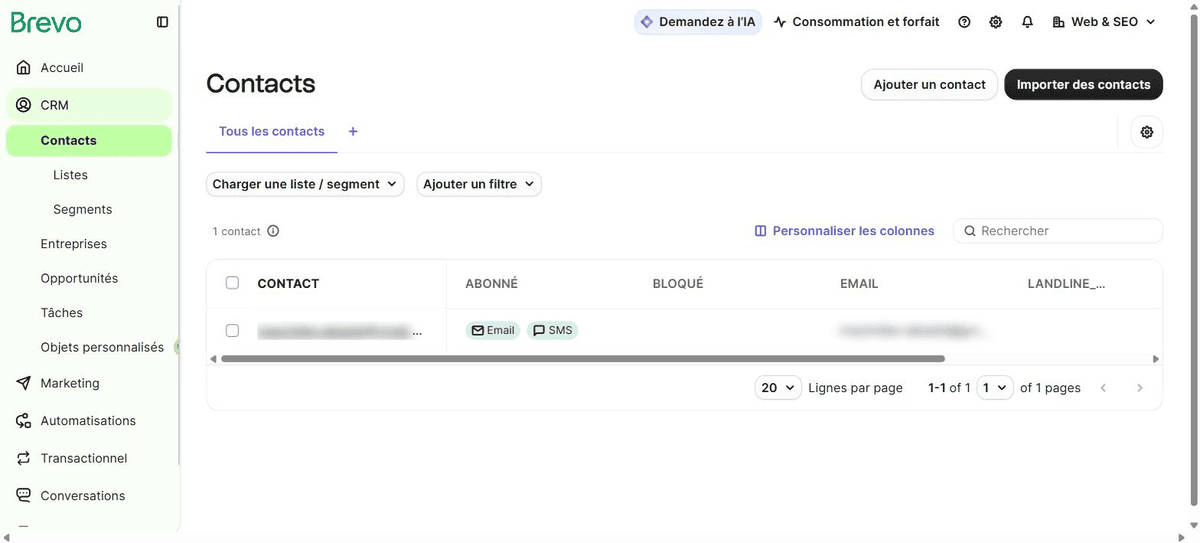Click the SMS subscription badge
1200x543 pixels.
point(553,330)
